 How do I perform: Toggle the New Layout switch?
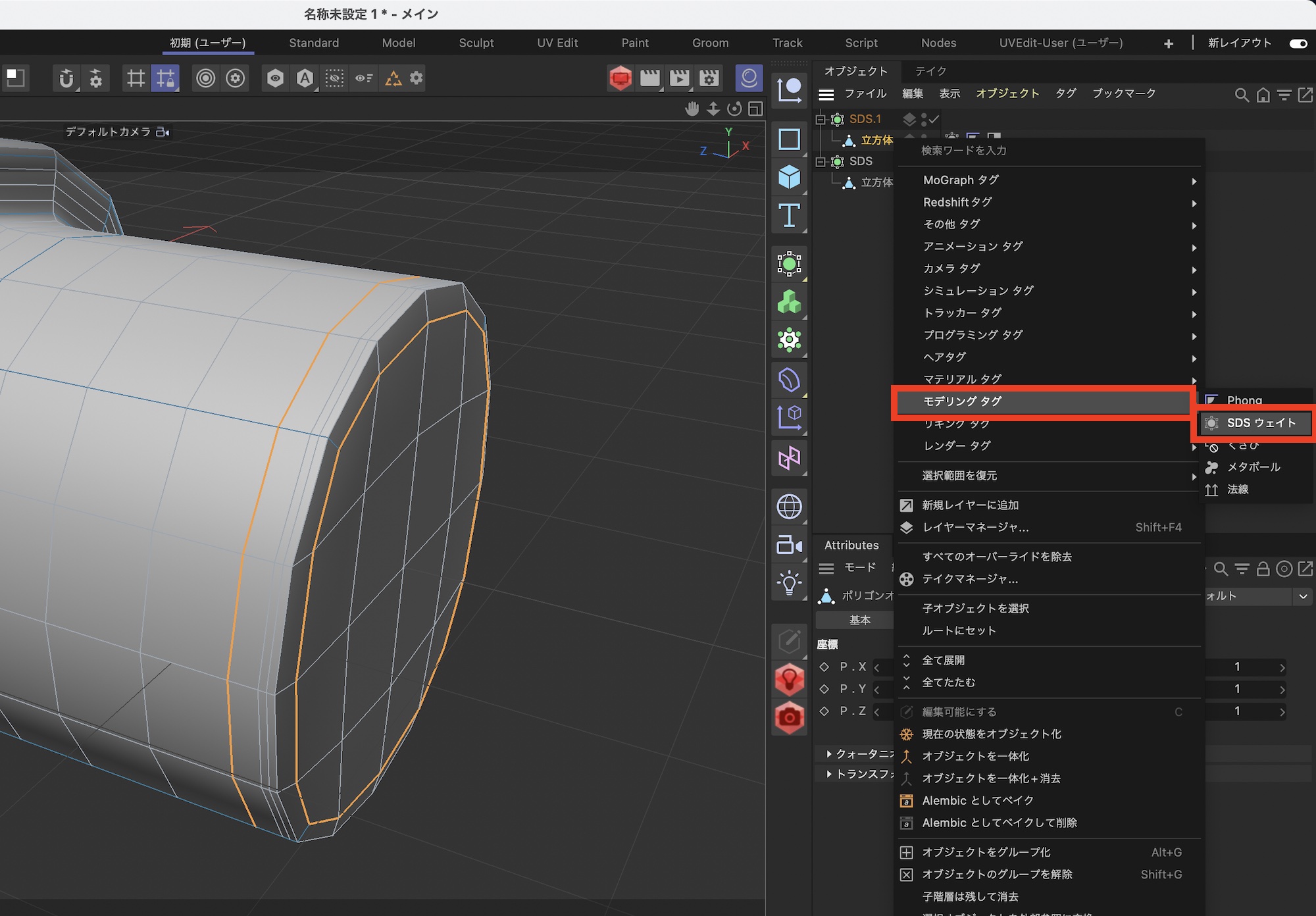click(1298, 43)
